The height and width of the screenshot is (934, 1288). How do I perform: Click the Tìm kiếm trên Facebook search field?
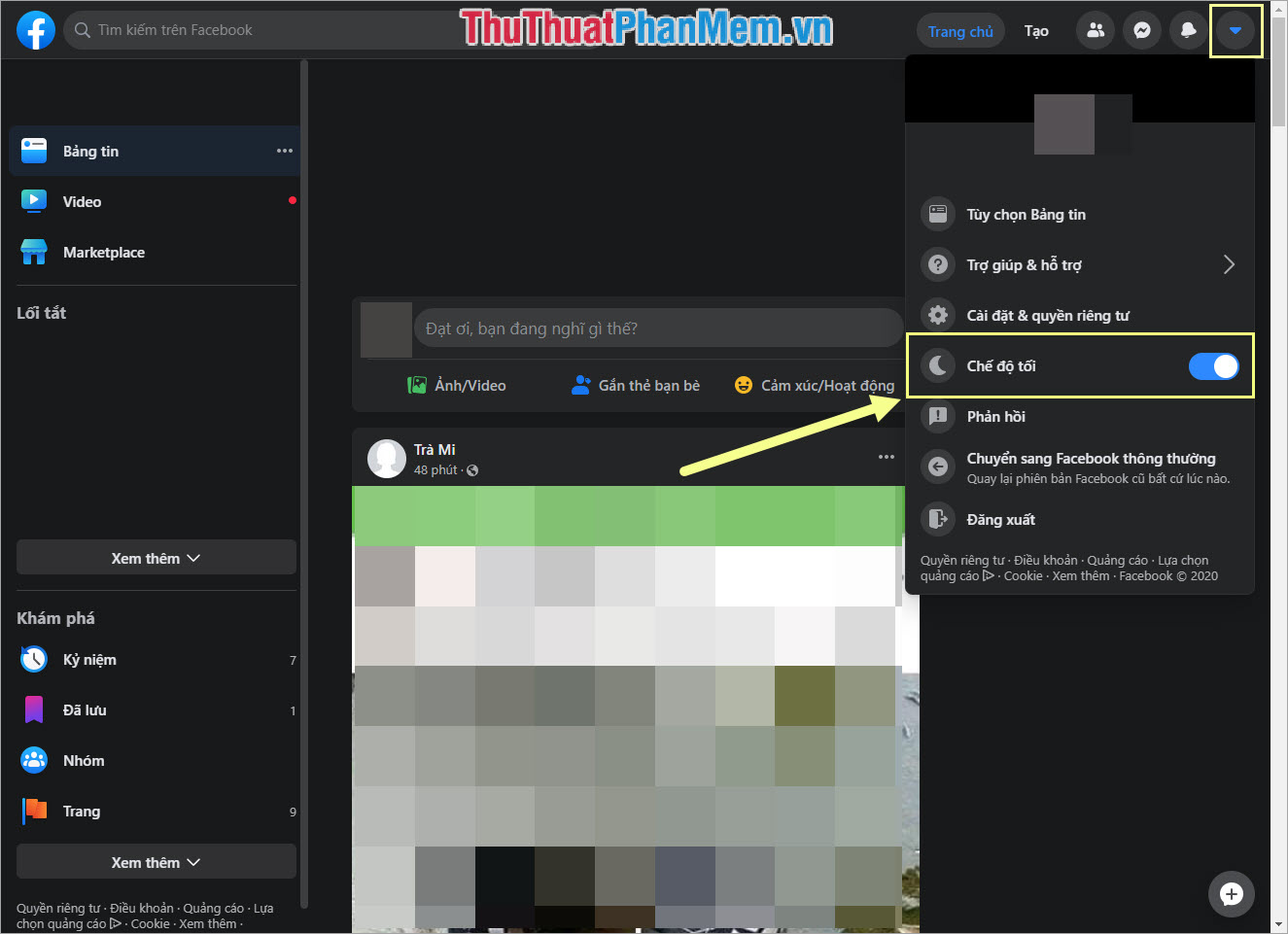(x=194, y=30)
